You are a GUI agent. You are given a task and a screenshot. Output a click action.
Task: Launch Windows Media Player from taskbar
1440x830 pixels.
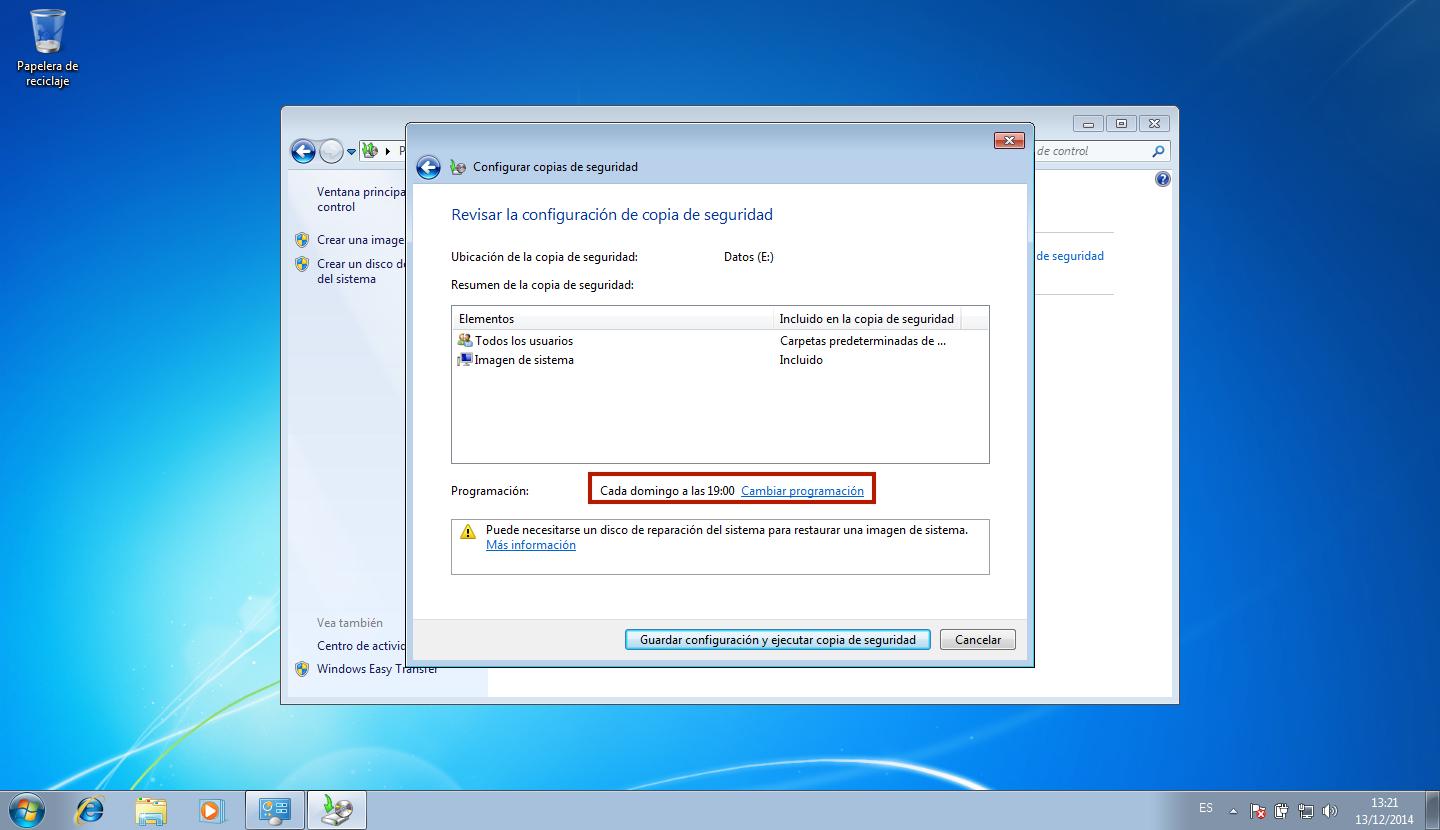coord(211,809)
